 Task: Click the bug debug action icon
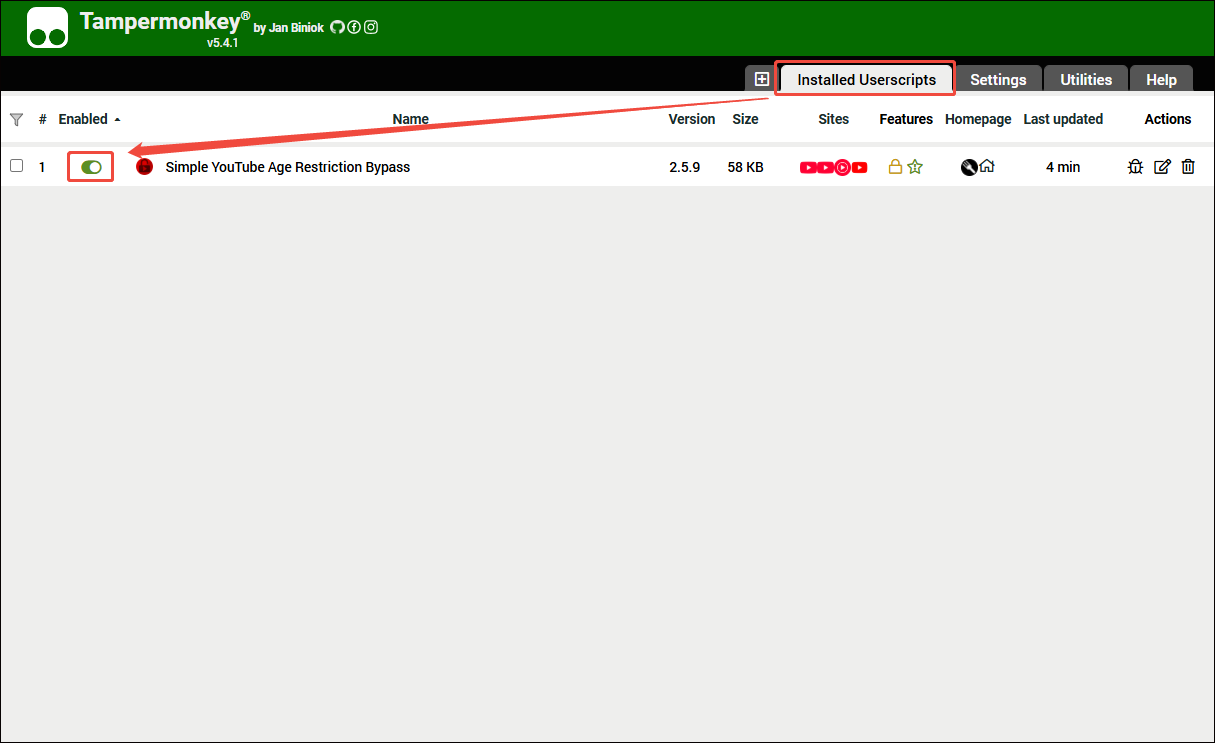(1135, 167)
